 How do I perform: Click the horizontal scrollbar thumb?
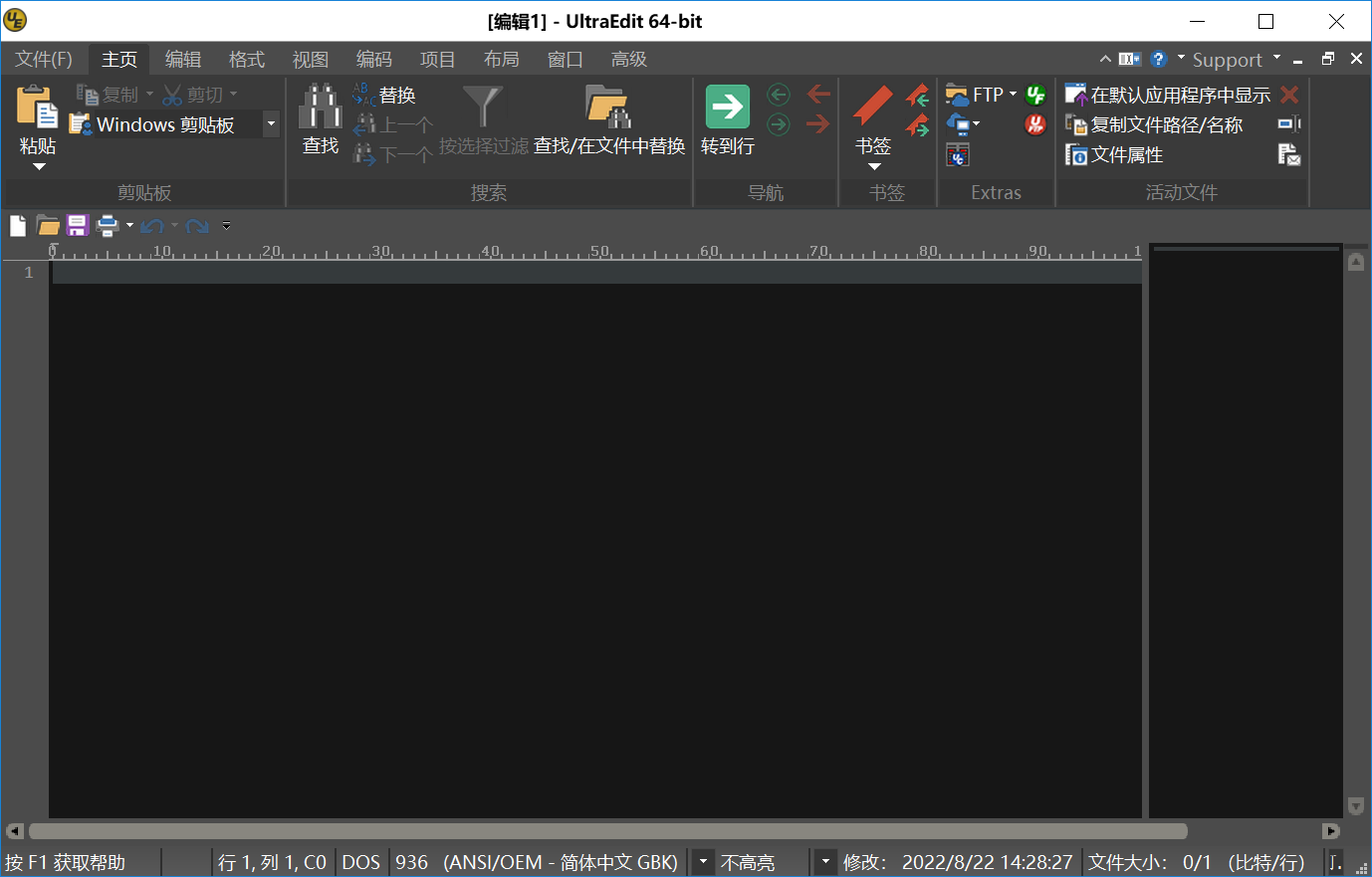click(608, 831)
